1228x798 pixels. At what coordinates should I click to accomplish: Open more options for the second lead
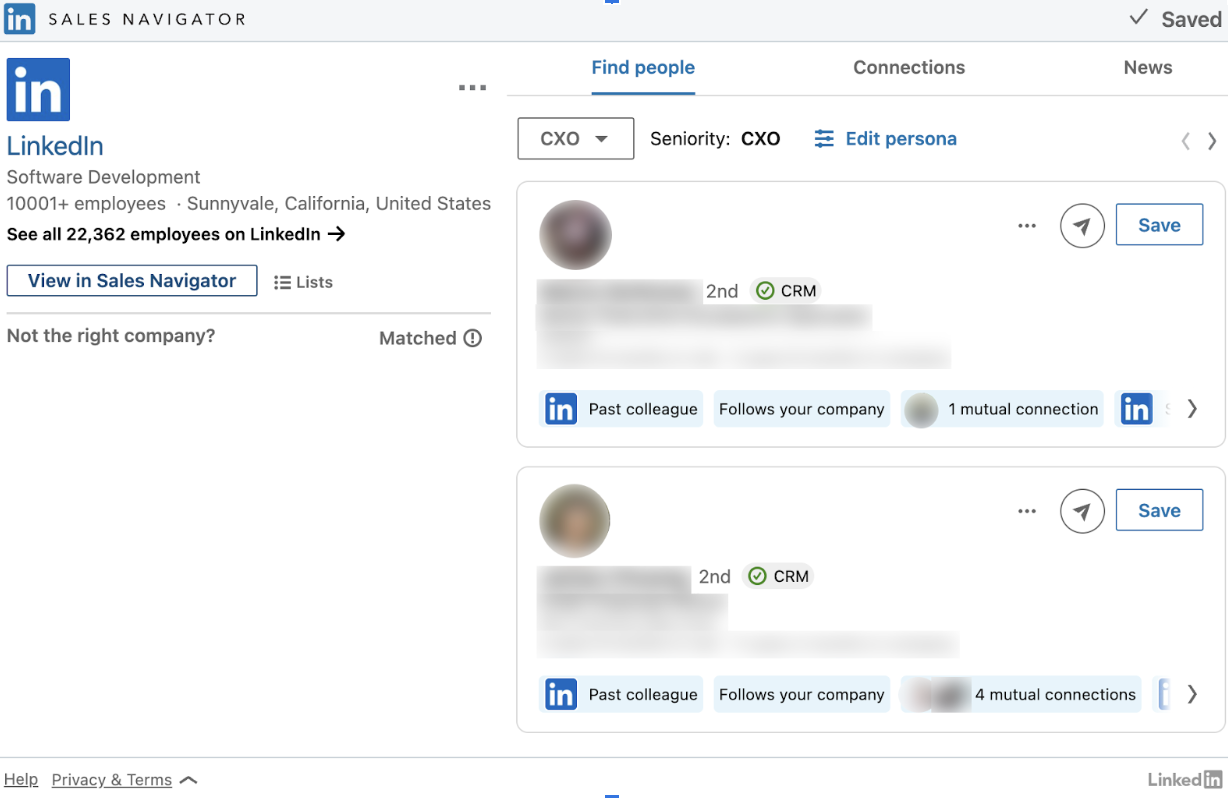(1027, 511)
